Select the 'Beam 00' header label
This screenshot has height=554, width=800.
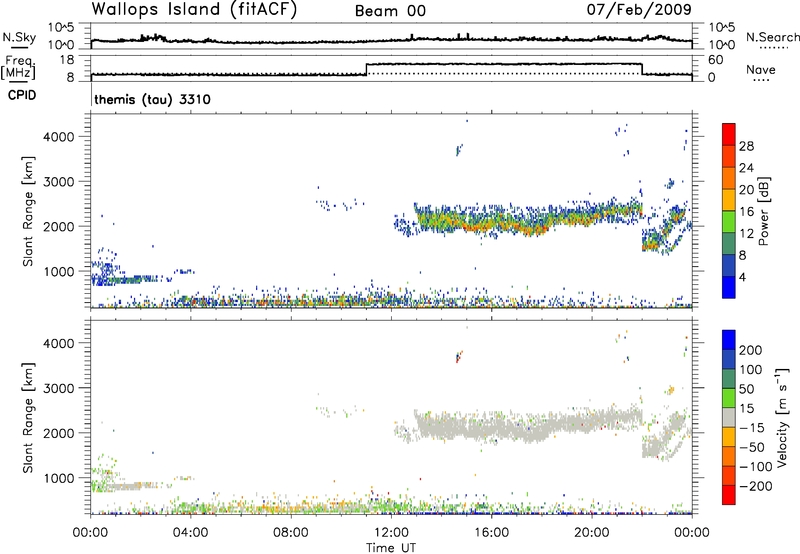[x=390, y=11]
